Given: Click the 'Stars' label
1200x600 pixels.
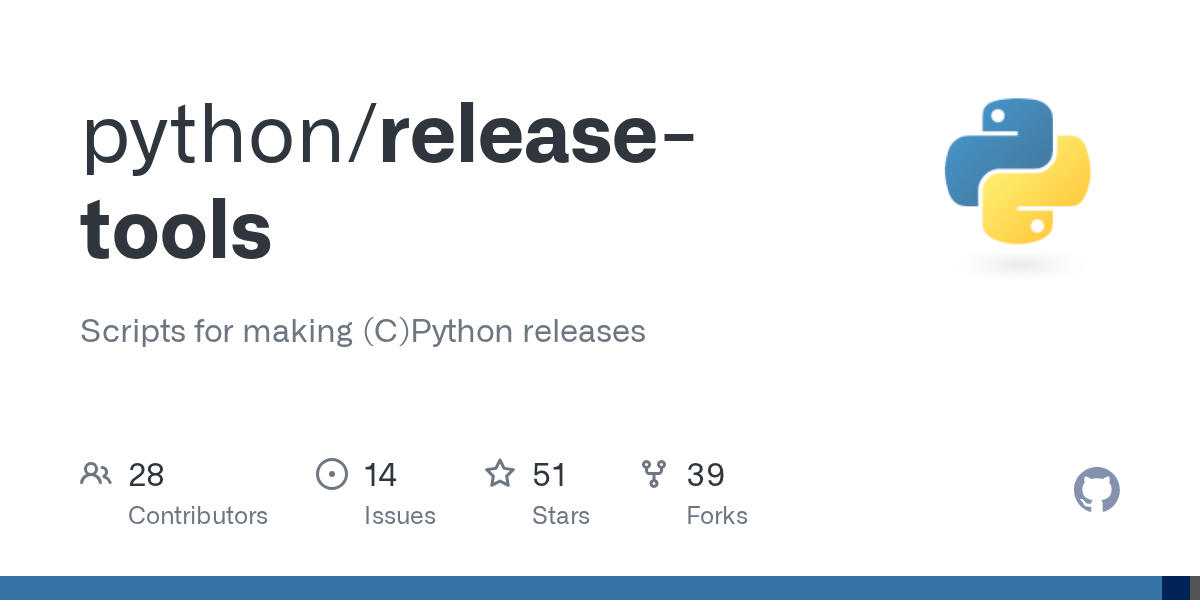Looking at the screenshot, I should [x=561, y=516].
